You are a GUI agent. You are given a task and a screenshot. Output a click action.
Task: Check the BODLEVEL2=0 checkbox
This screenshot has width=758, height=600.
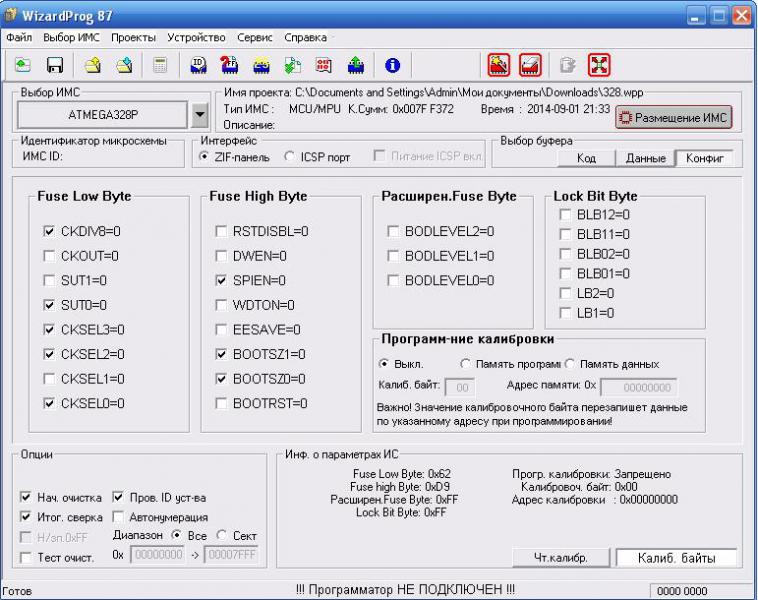click(393, 231)
